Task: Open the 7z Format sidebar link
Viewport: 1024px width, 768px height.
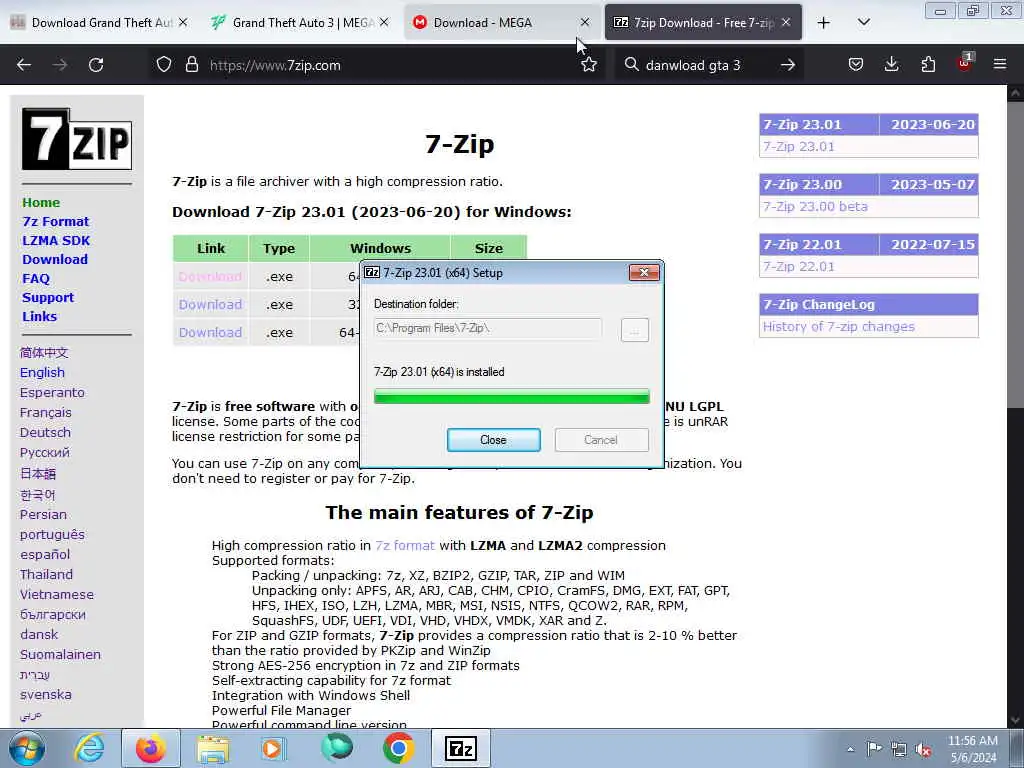Action: click(56, 221)
